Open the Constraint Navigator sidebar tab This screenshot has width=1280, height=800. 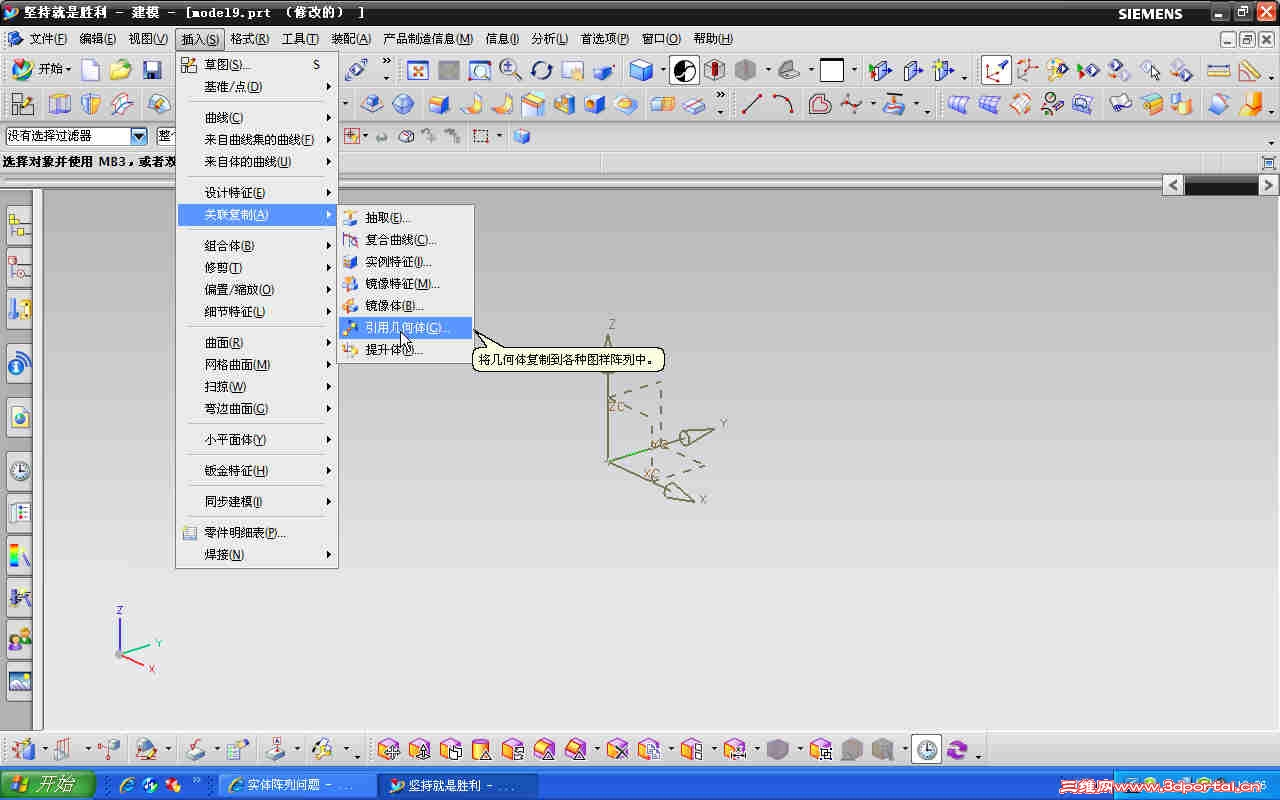click(19, 268)
